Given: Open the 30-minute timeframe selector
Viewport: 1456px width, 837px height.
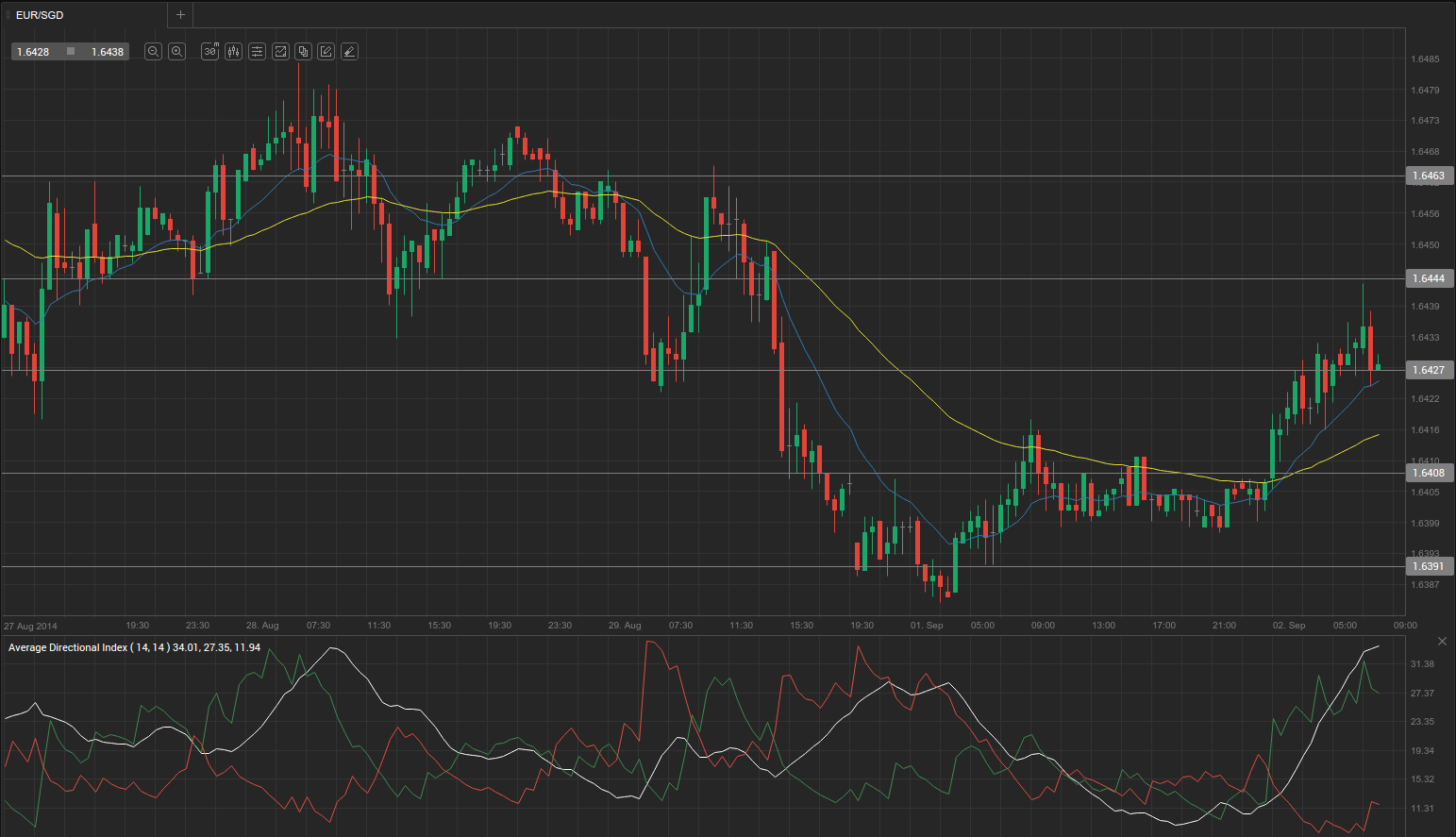Looking at the screenshot, I should pyautogui.click(x=210, y=52).
